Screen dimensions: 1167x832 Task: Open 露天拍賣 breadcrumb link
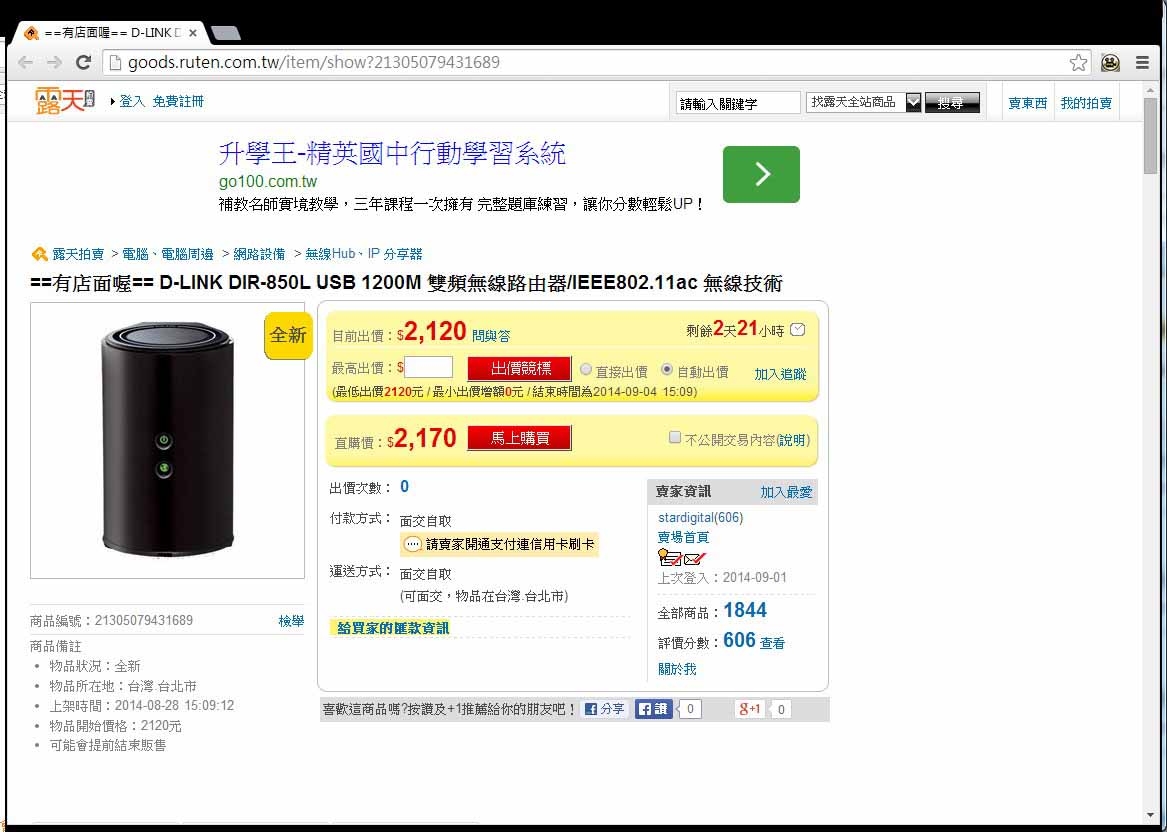click(x=78, y=255)
